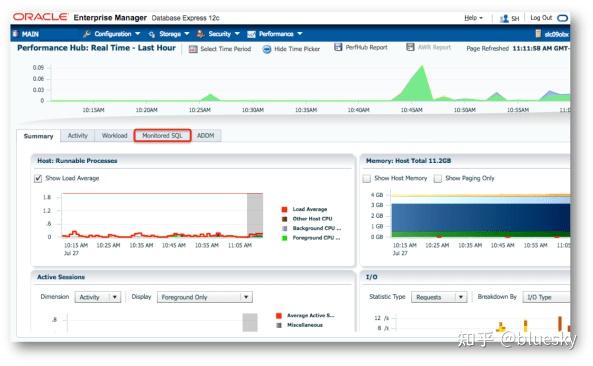The image size is (593, 366).
Task: Click the Log Out link
Action: coord(541,18)
